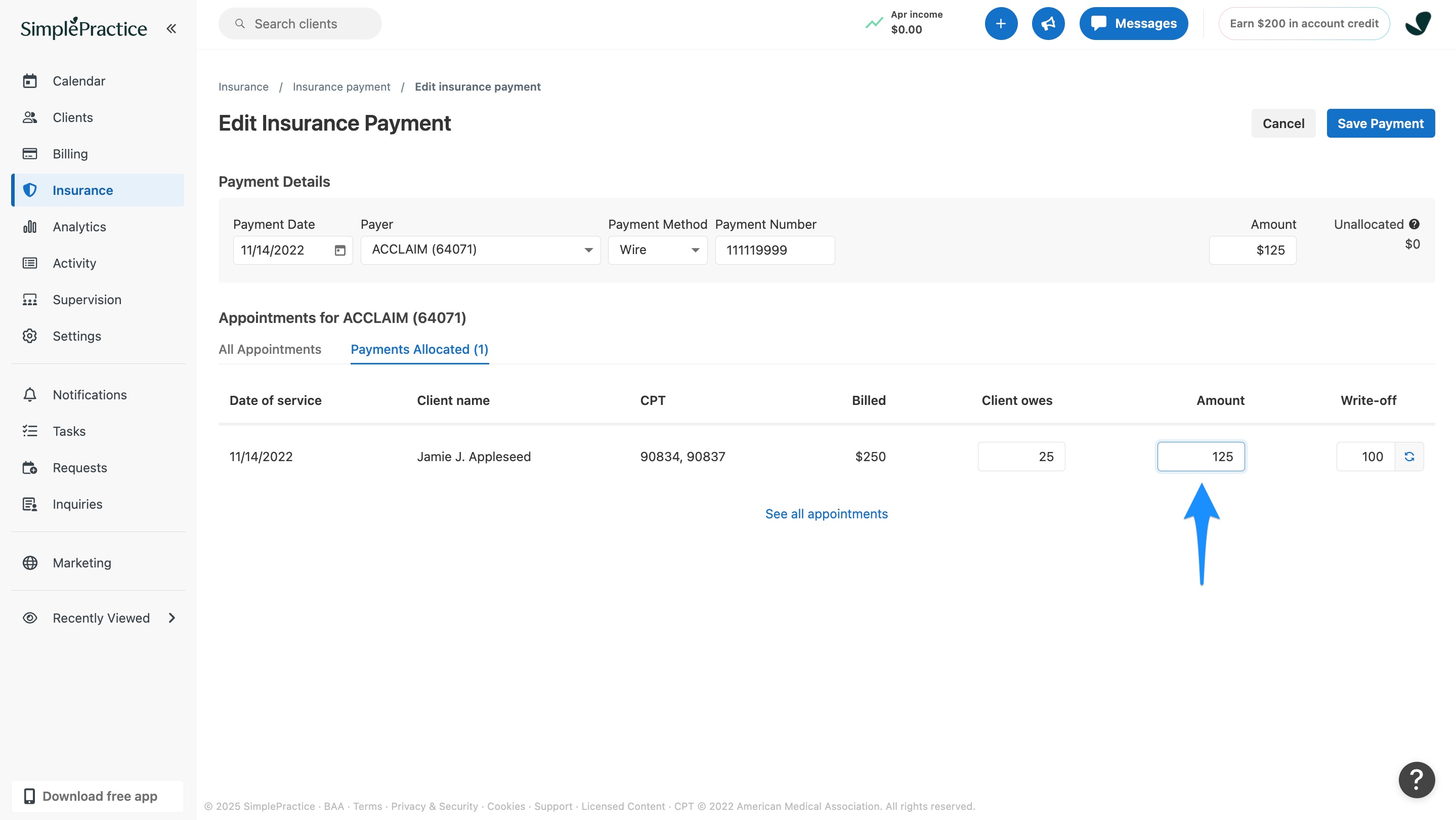
Task: Click Earn $200 in account credit
Action: (1303, 24)
